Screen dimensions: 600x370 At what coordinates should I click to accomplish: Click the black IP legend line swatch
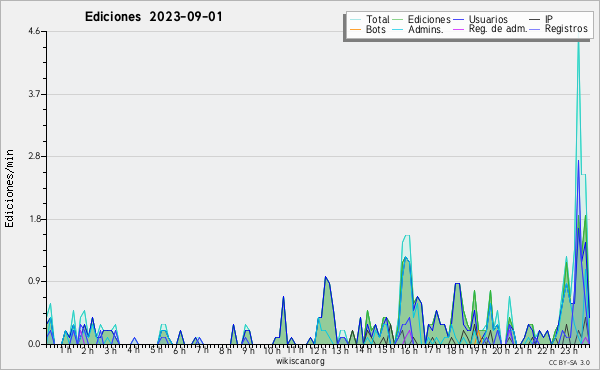tap(535, 20)
